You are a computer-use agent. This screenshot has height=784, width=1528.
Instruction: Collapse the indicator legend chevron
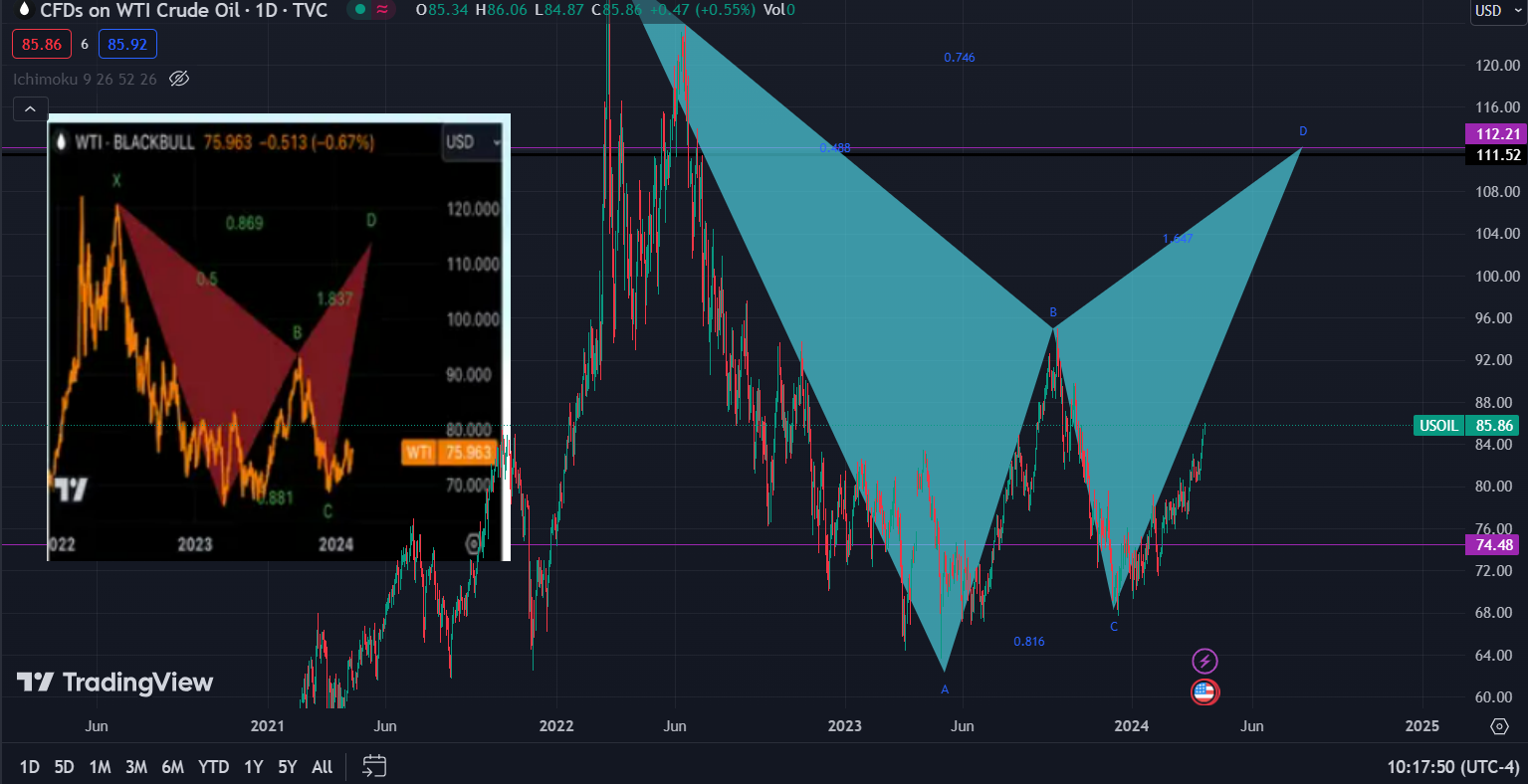click(x=30, y=109)
